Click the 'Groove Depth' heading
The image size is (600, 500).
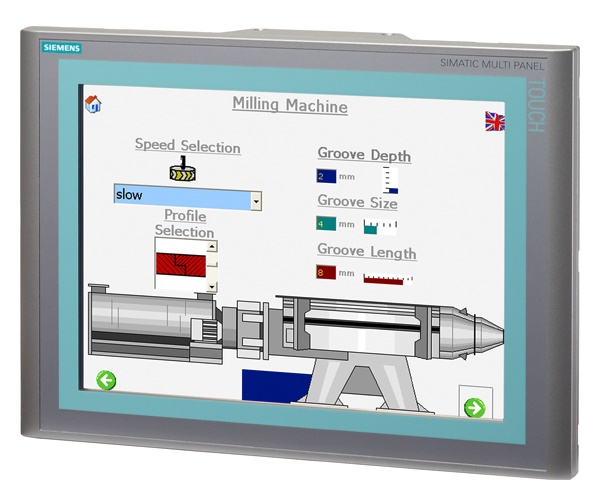click(x=364, y=154)
